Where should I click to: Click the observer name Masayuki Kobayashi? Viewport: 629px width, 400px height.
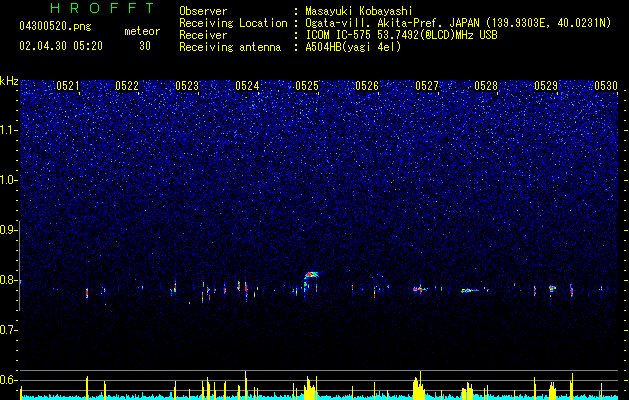[359, 11]
